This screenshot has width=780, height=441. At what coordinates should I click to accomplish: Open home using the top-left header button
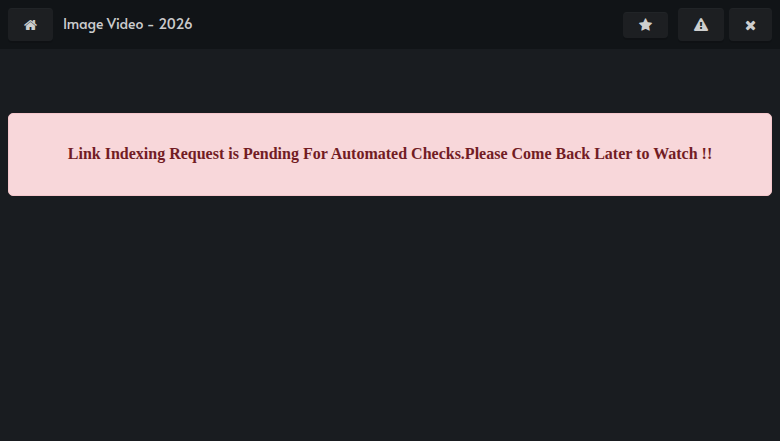[30, 25]
